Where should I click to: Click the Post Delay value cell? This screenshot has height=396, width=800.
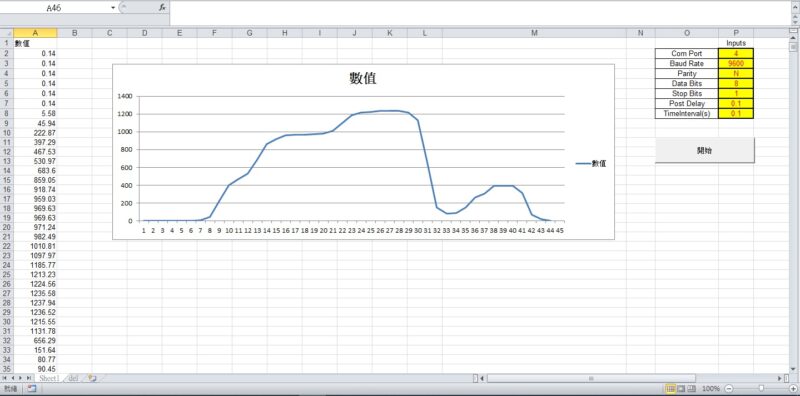[736, 104]
